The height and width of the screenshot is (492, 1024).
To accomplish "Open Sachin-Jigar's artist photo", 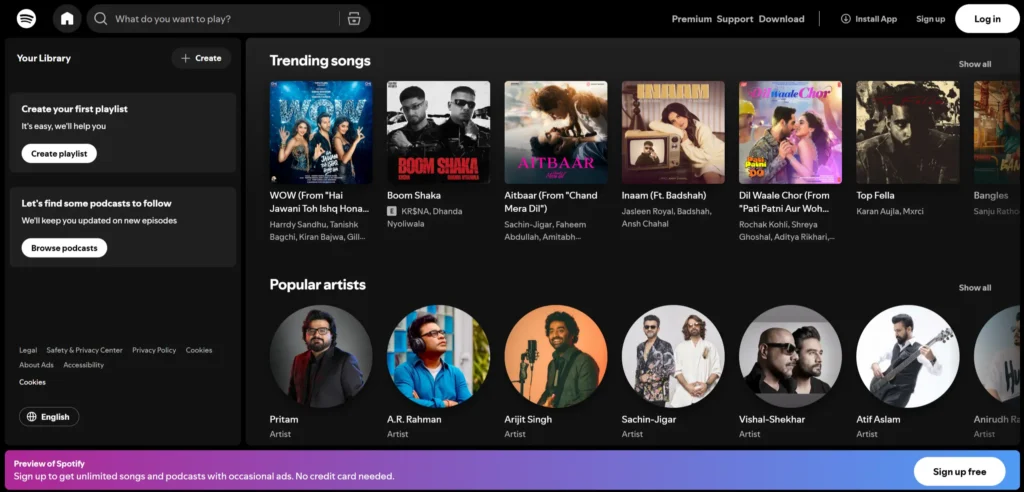I will (x=673, y=356).
